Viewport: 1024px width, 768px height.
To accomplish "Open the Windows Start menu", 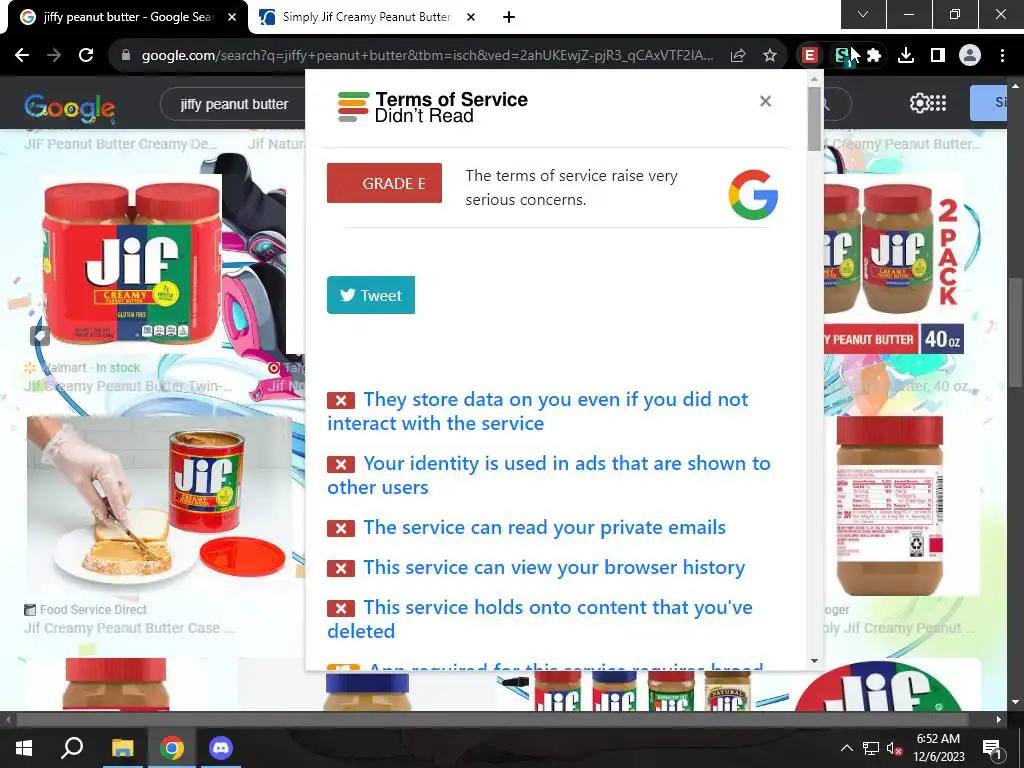I will click(x=24, y=748).
